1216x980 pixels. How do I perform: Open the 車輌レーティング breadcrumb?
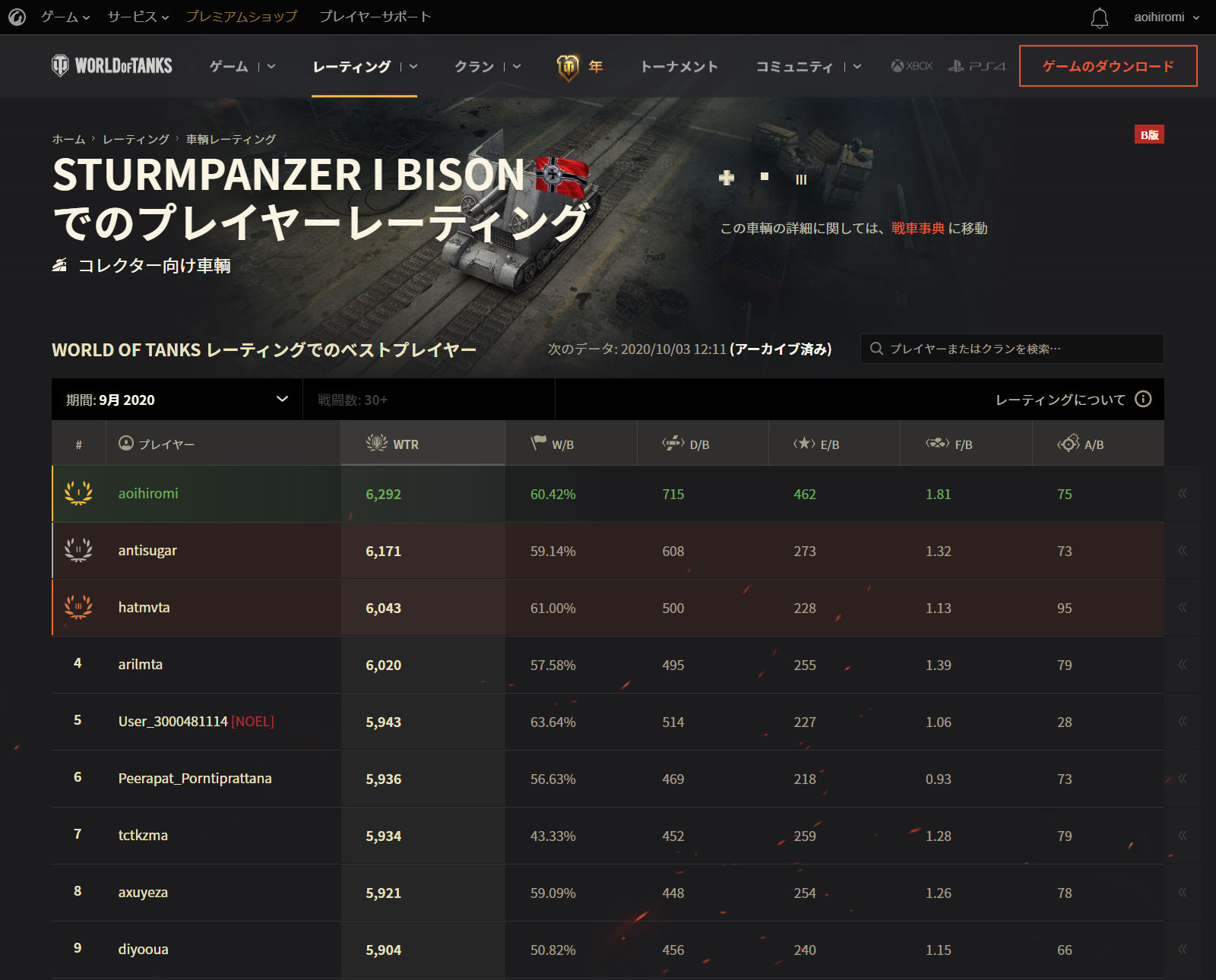(x=231, y=139)
